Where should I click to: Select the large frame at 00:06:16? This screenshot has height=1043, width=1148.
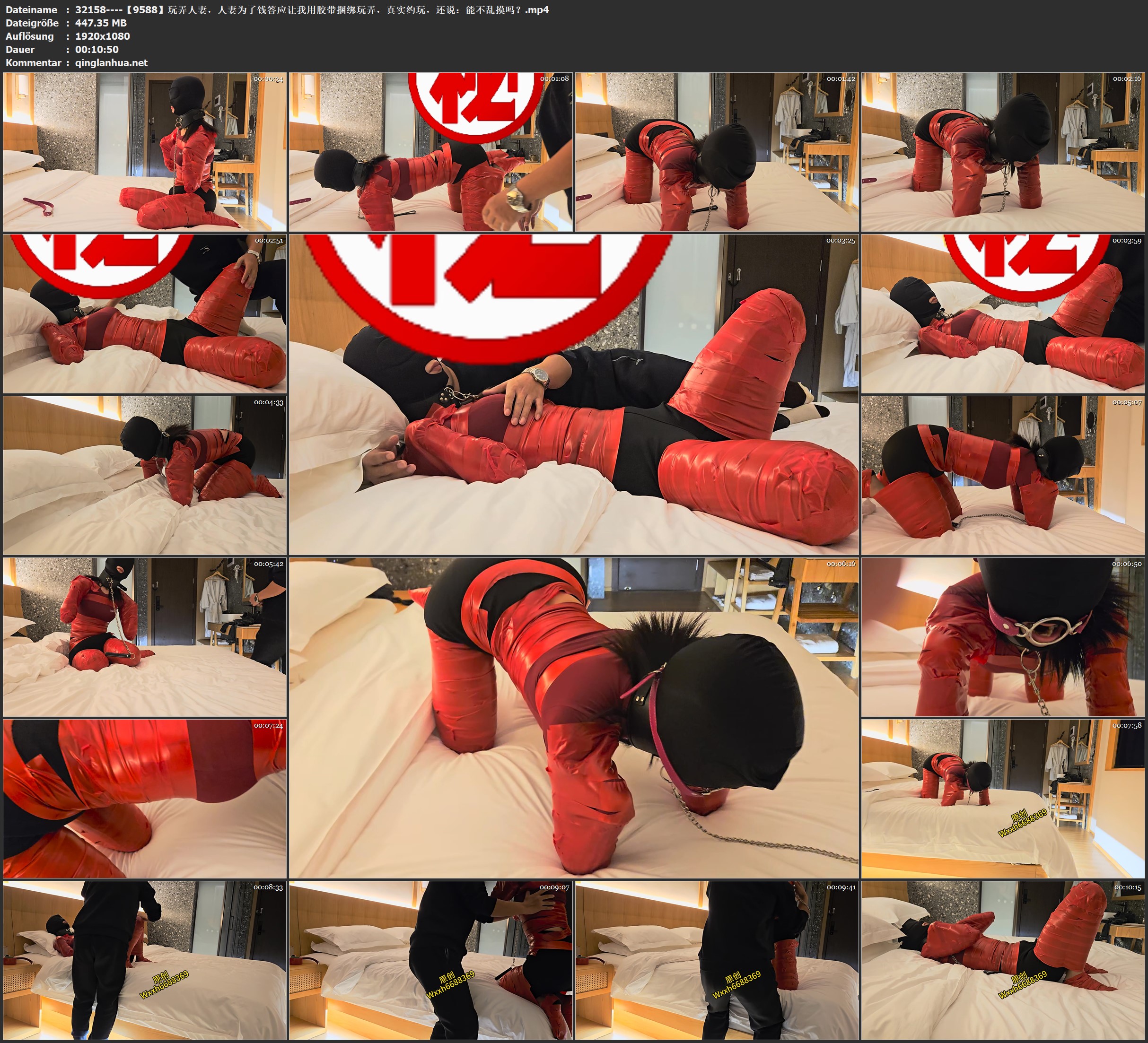[573, 718]
